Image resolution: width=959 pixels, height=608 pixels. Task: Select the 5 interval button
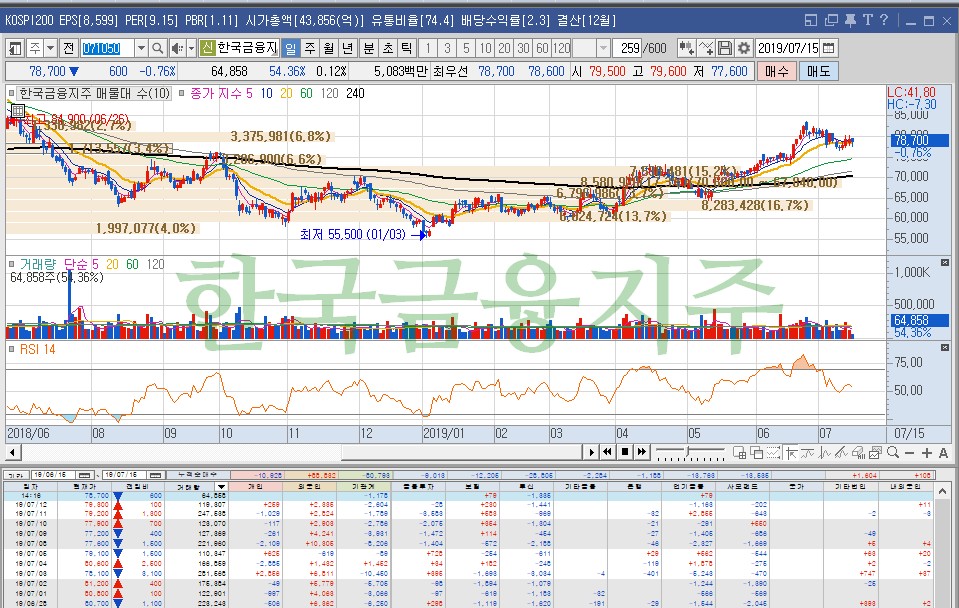(466, 48)
